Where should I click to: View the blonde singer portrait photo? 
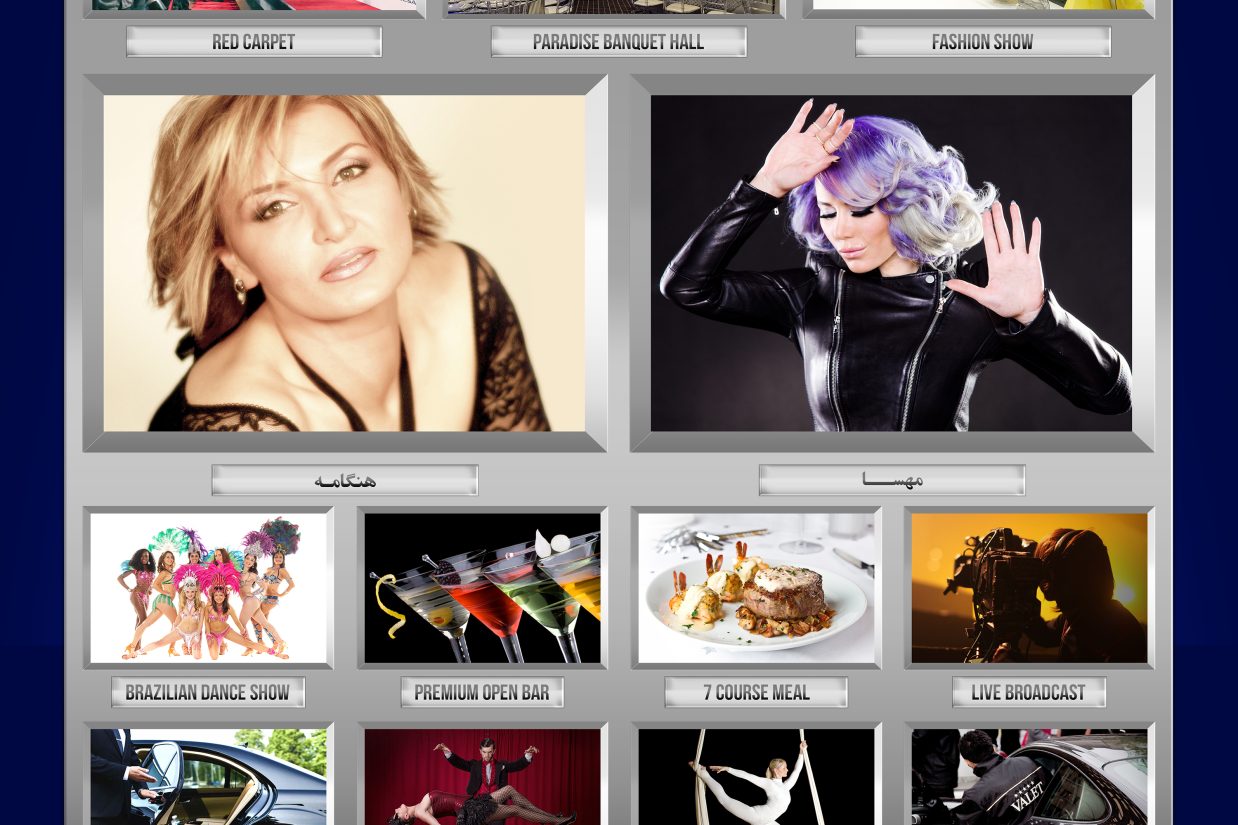[x=344, y=263]
